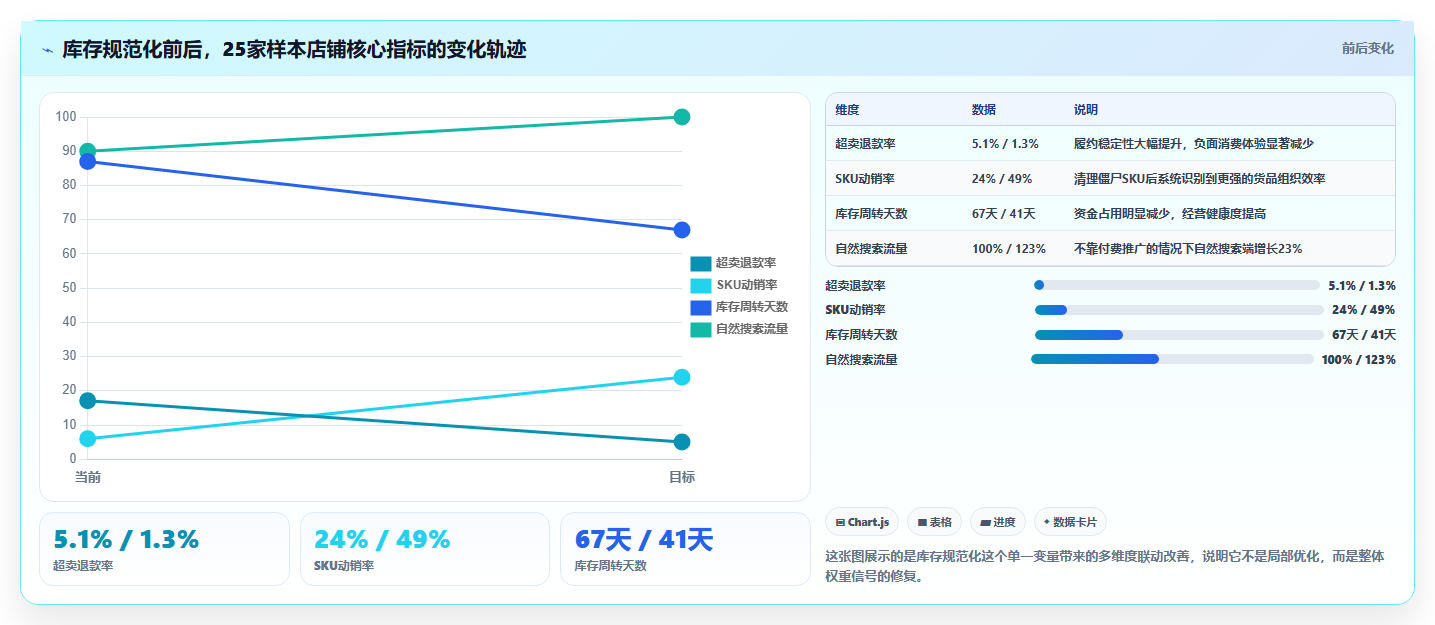Click 库存周转天数 label under third data card
Viewport: 1435px width, 625px height.
pos(610,566)
